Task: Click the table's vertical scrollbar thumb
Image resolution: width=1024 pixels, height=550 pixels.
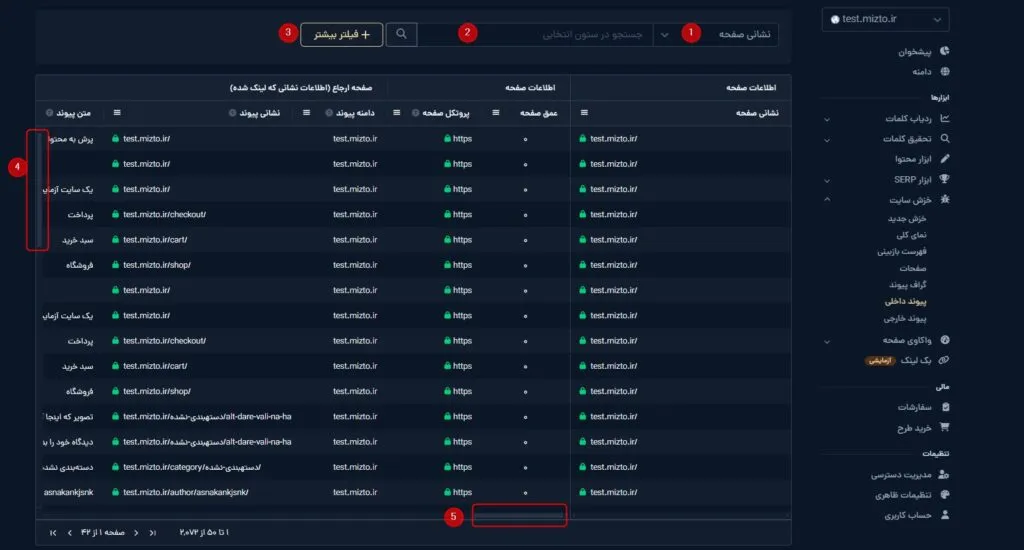Action: pos(39,189)
